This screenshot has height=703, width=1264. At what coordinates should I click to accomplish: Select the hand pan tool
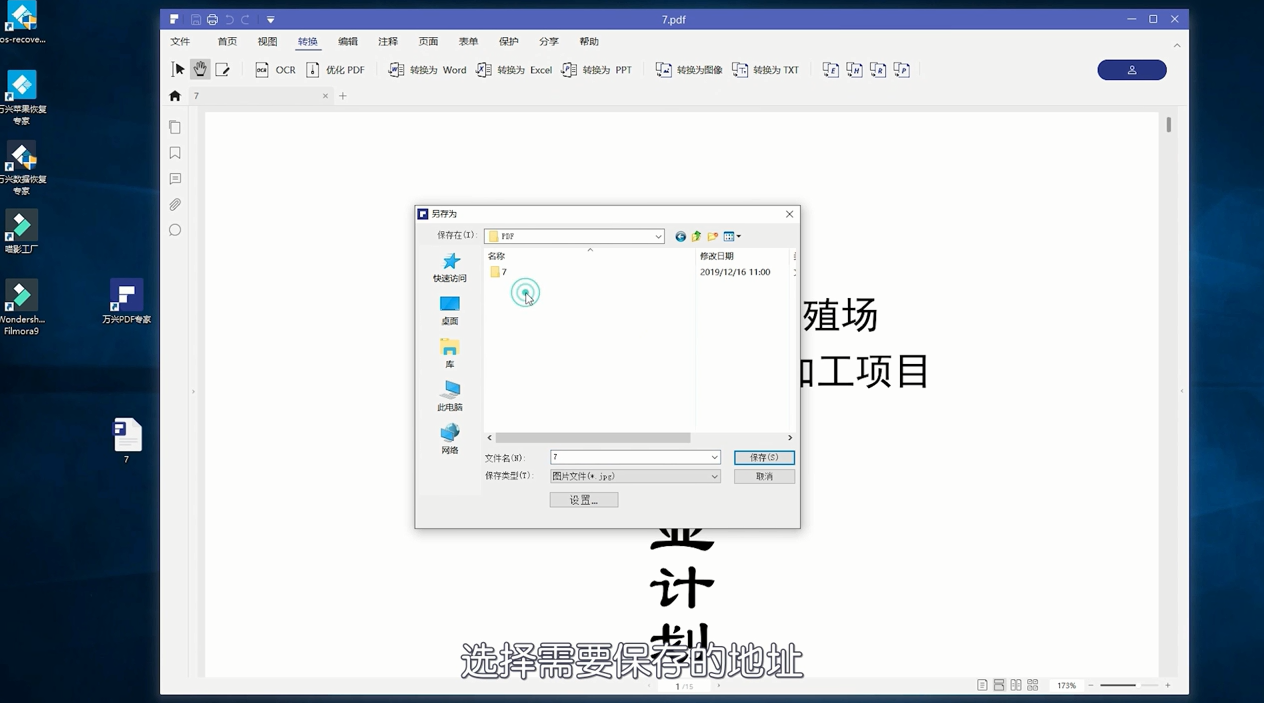(x=199, y=69)
